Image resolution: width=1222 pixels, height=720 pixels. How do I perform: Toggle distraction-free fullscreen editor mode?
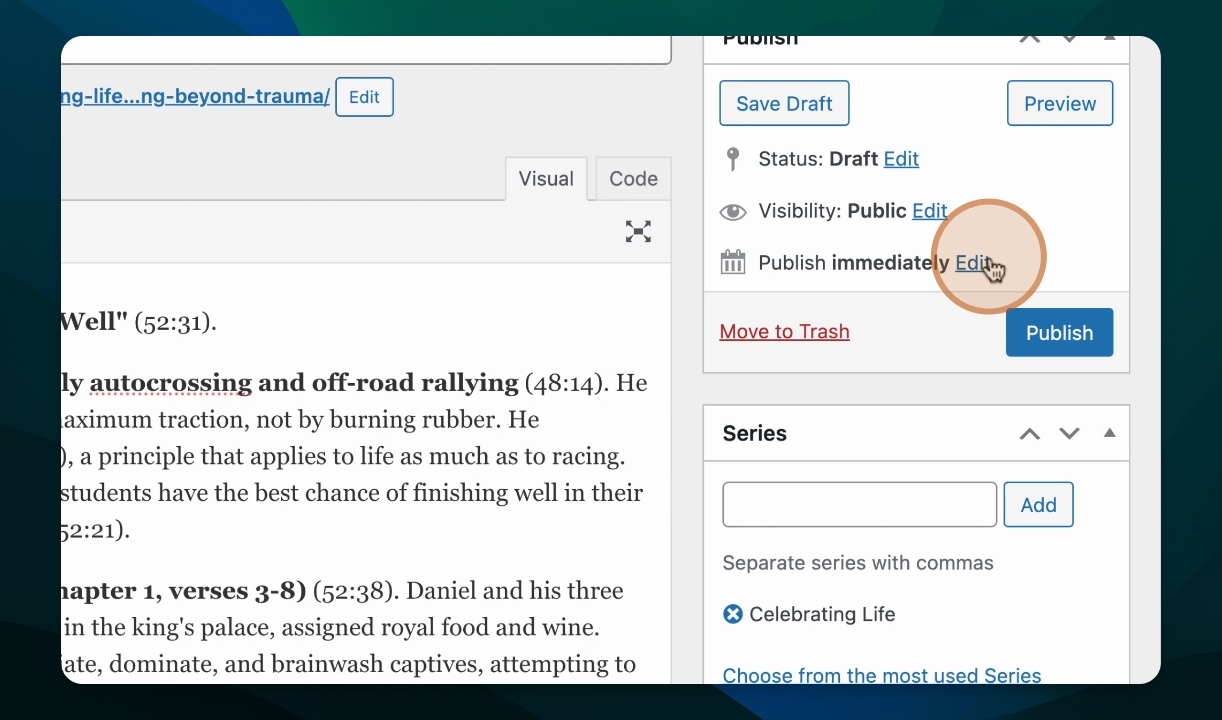click(638, 232)
